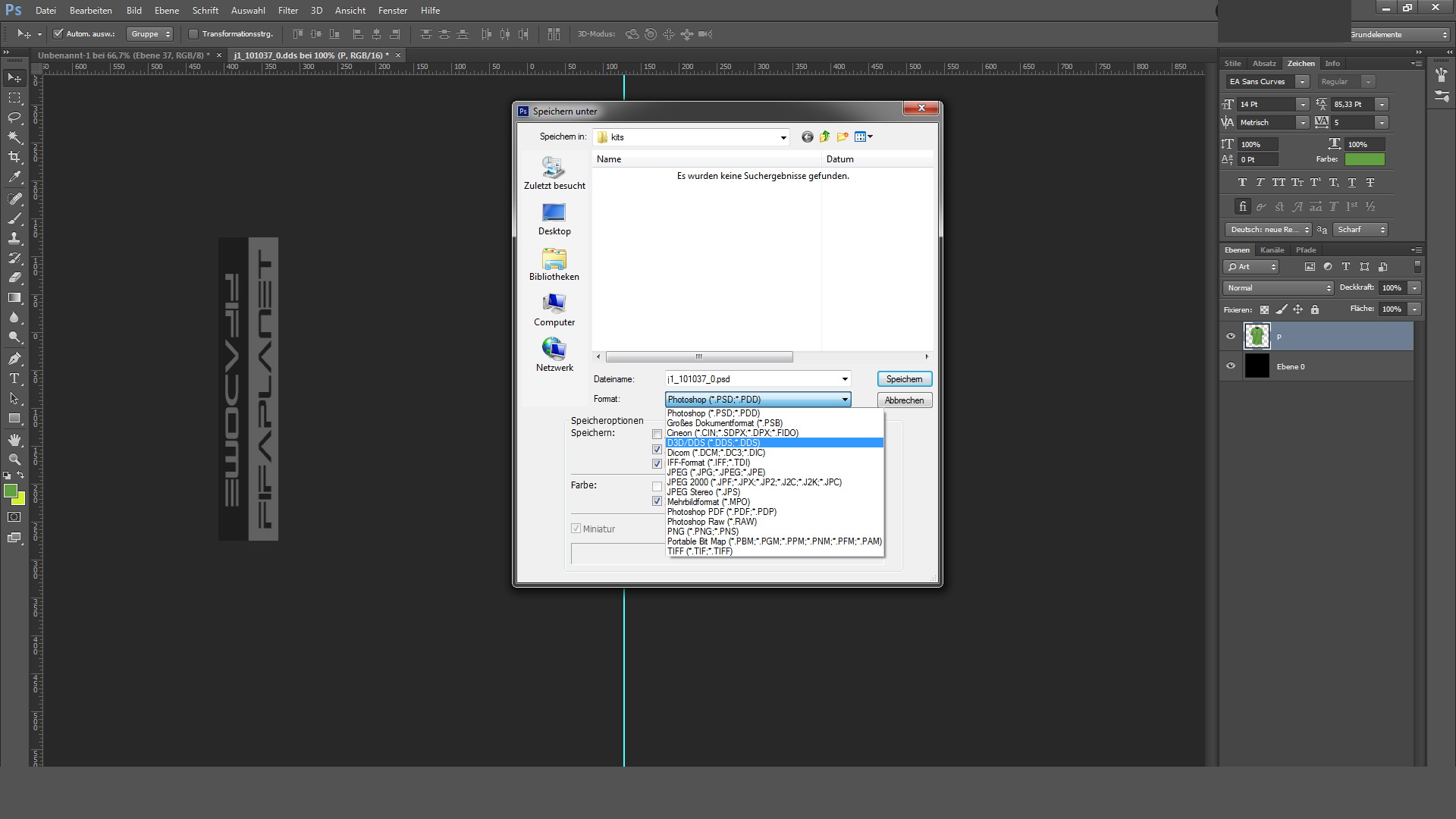Image resolution: width=1456 pixels, height=819 pixels.
Task: Toggle Transformationsstrg. checkbox
Action: click(193, 34)
